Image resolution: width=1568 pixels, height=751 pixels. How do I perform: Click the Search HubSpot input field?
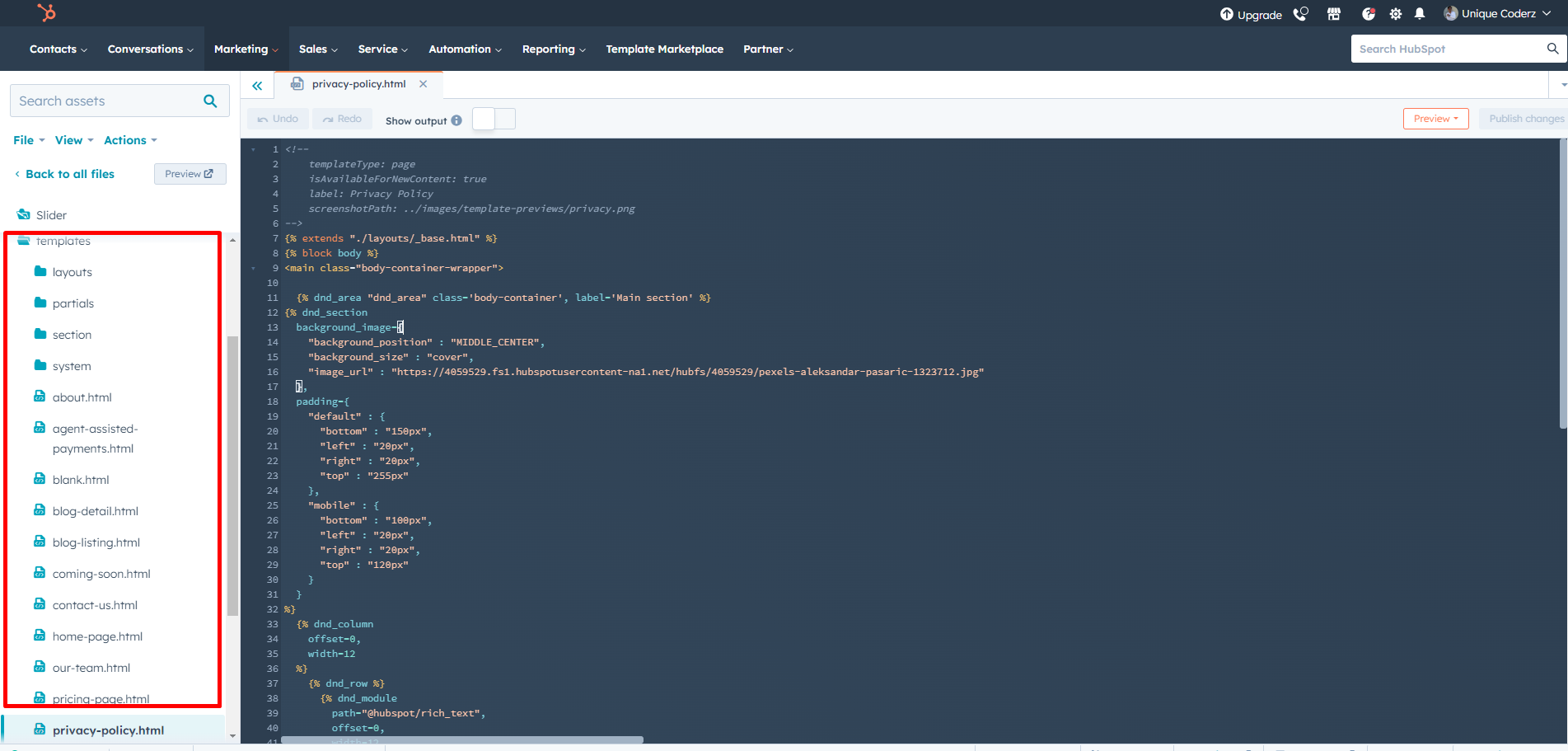click(1449, 49)
